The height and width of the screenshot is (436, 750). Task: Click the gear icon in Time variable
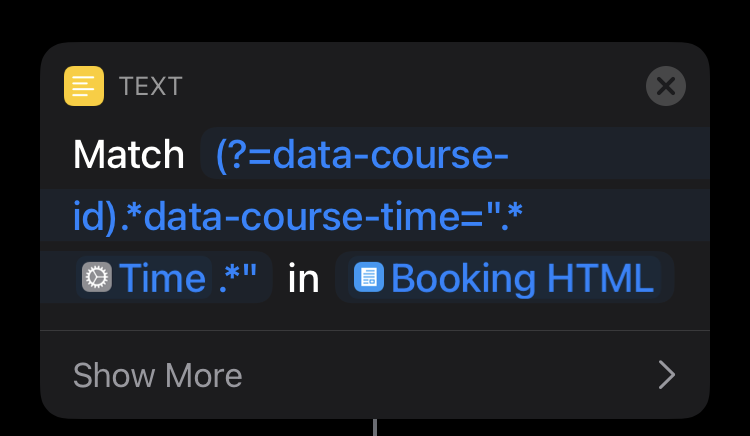coord(97,278)
